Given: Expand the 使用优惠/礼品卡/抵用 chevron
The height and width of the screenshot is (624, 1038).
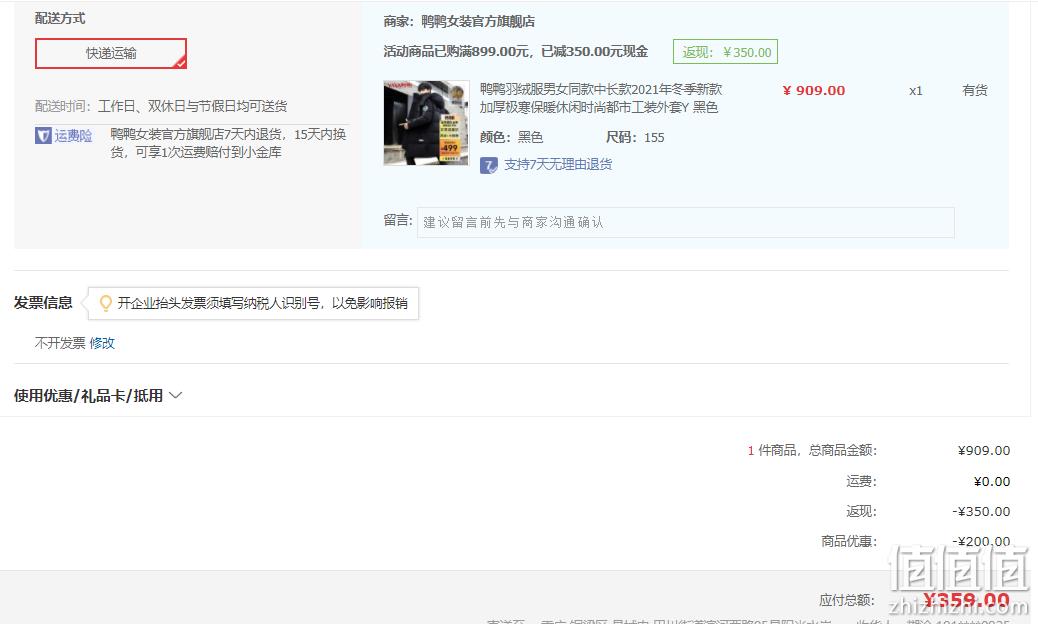Looking at the screenshot, I should (175, 395).
